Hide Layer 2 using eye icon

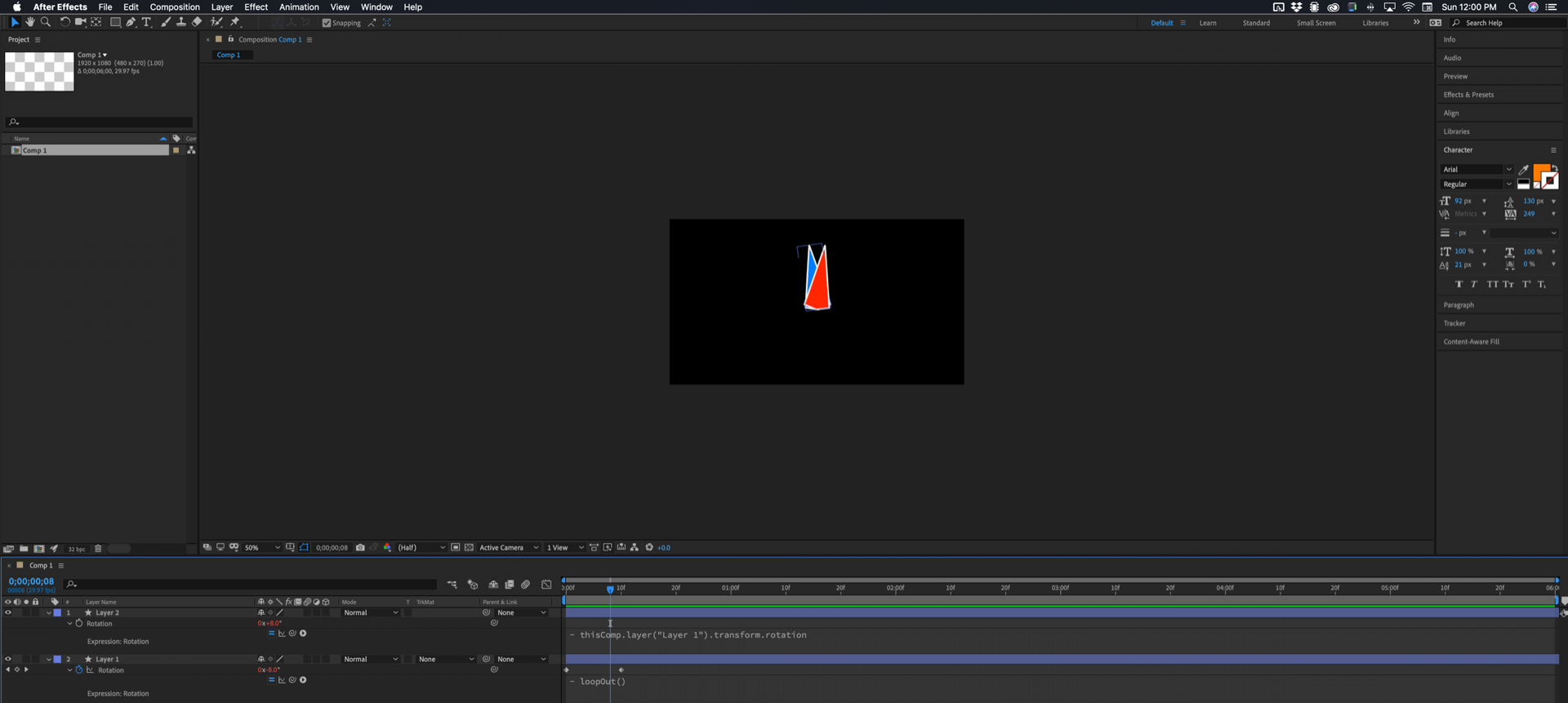pyautogui.click(x=8, y=612)
